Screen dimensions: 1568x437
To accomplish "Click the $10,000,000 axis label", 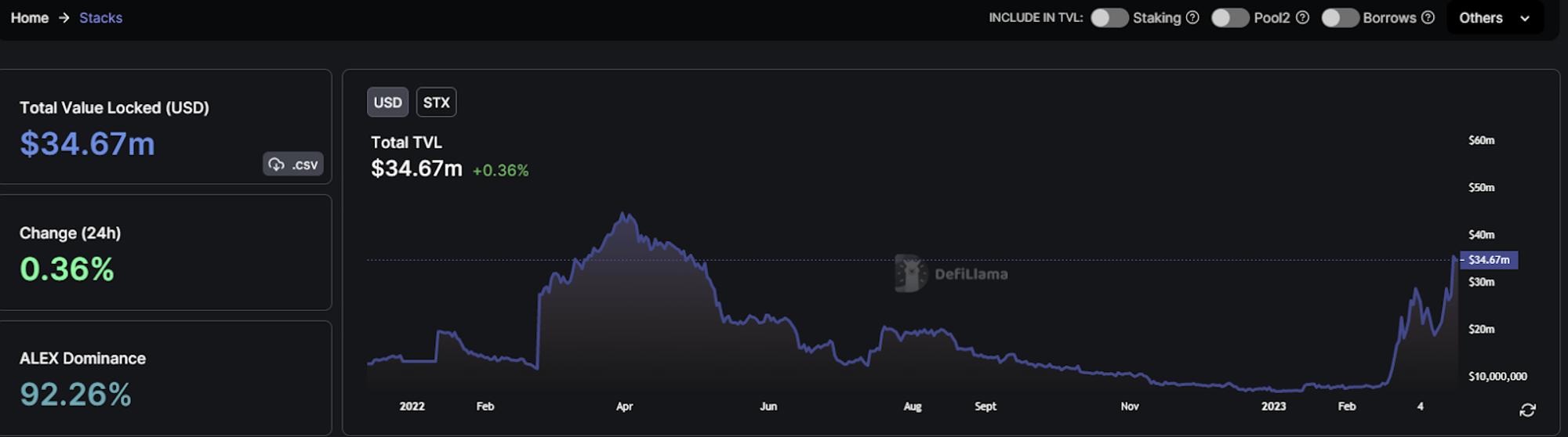I will [x=1497, y=377].
